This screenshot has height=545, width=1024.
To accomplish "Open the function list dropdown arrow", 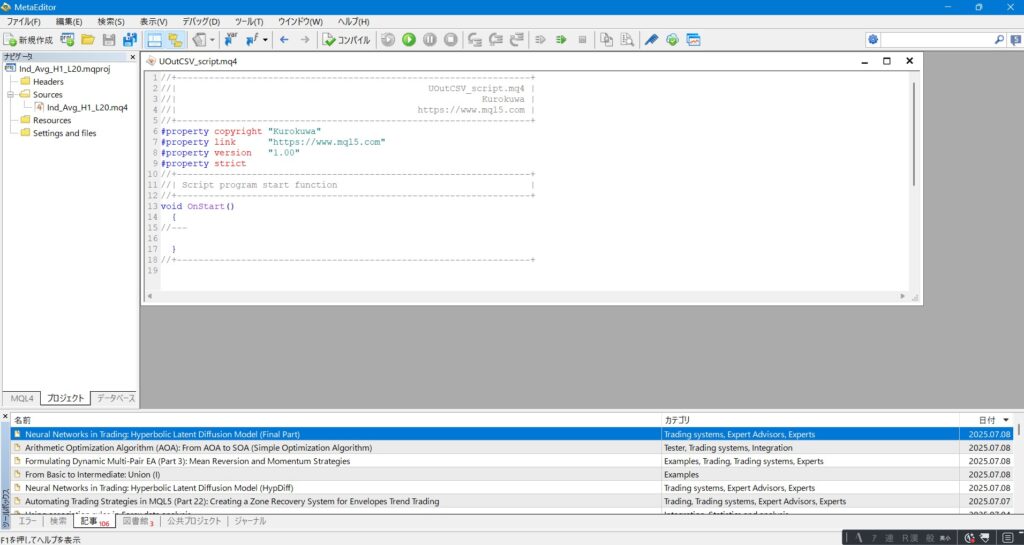I will tap(265, 40).
